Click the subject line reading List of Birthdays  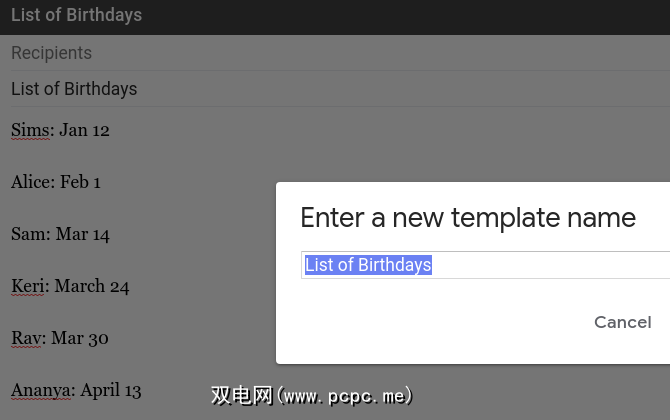point(74,89)
